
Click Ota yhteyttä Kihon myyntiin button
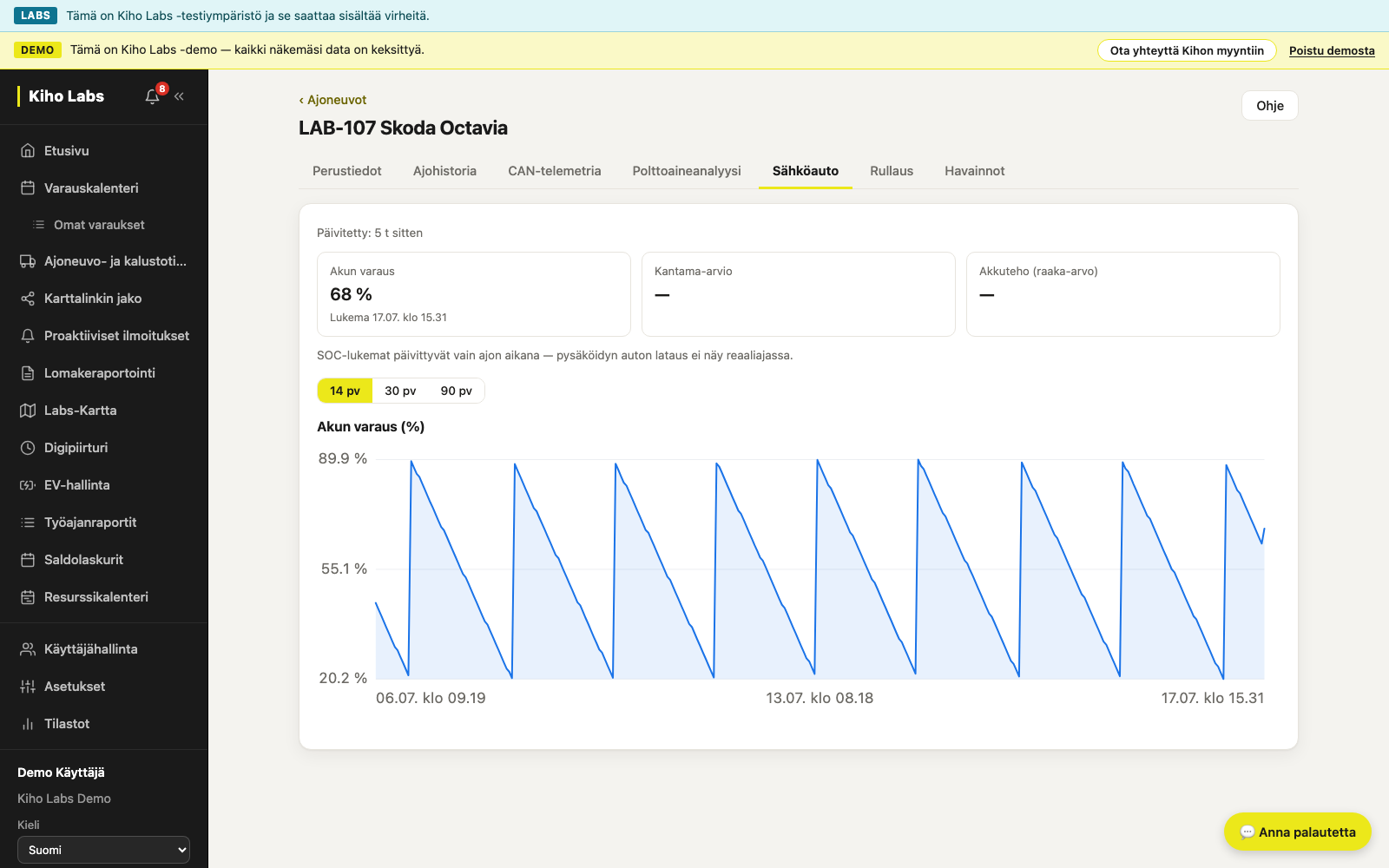[1187, 50]
